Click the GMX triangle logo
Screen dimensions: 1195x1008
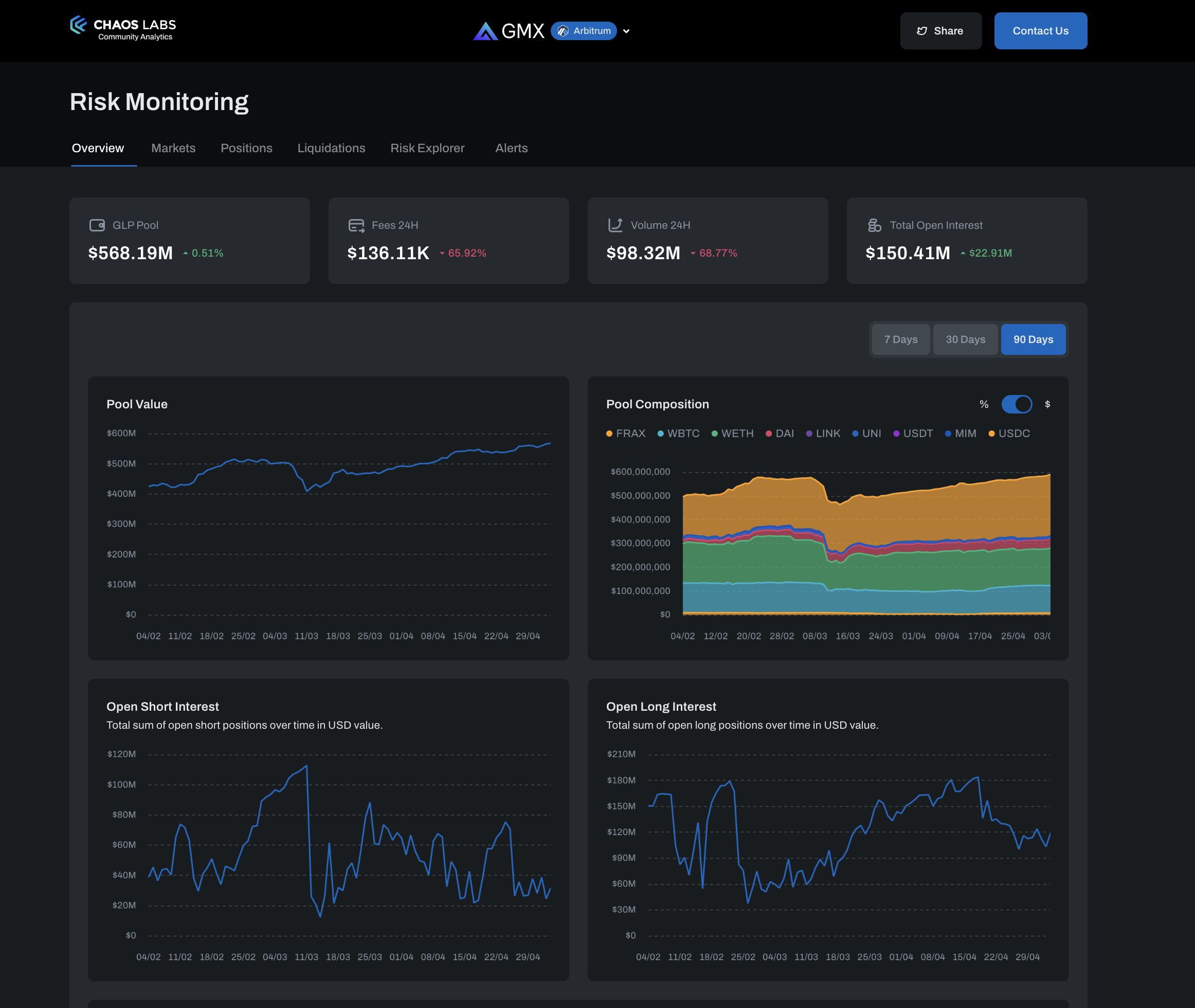(485, 31)
